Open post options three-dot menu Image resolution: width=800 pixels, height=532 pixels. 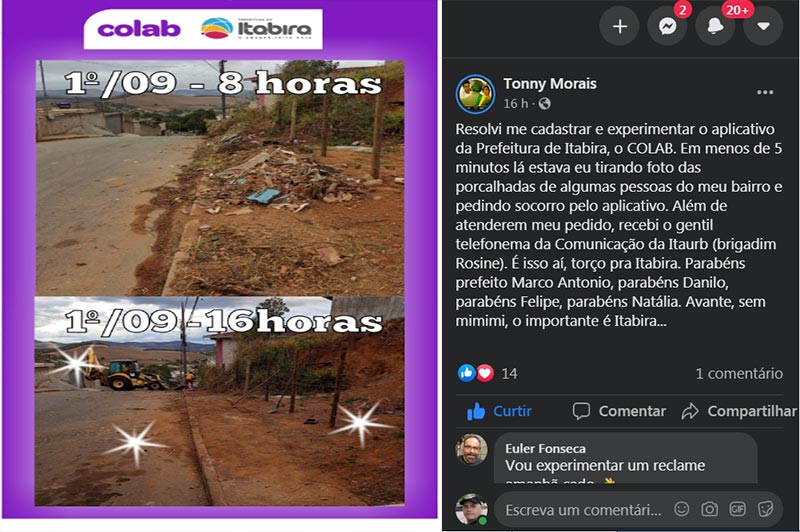765,92
